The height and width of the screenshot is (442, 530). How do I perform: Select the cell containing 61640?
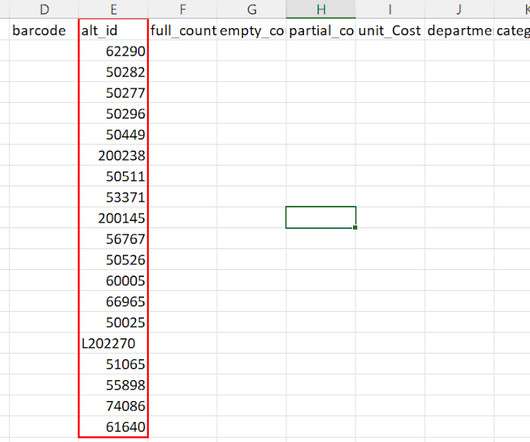(113, 427)
